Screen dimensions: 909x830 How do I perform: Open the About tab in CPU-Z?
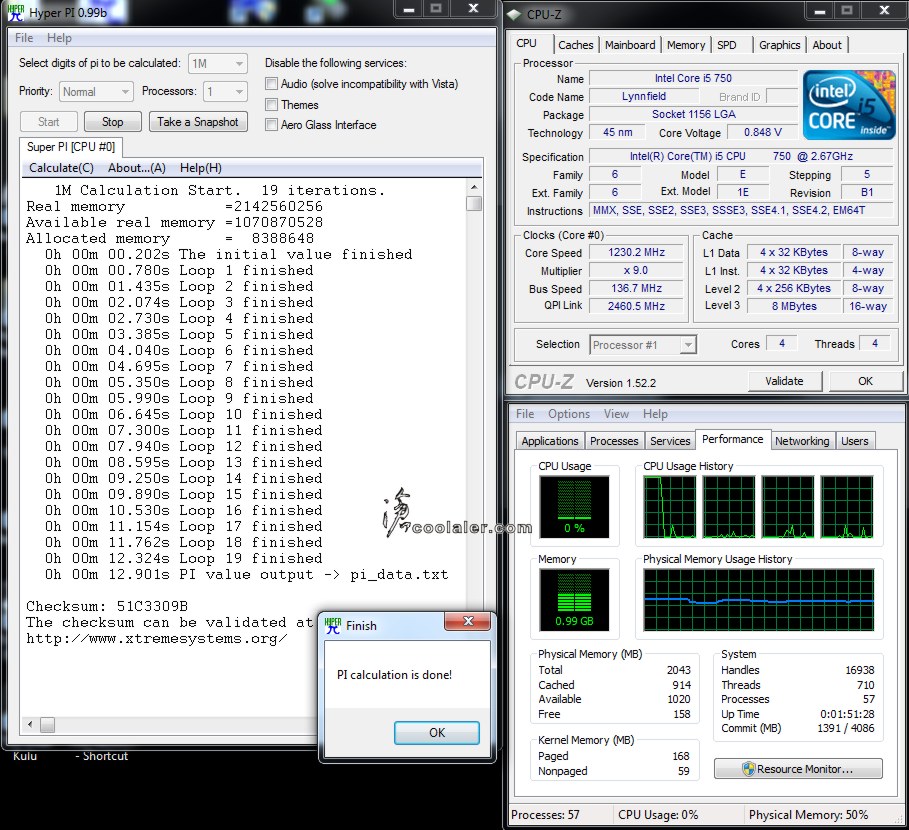[x=827, y=45]
